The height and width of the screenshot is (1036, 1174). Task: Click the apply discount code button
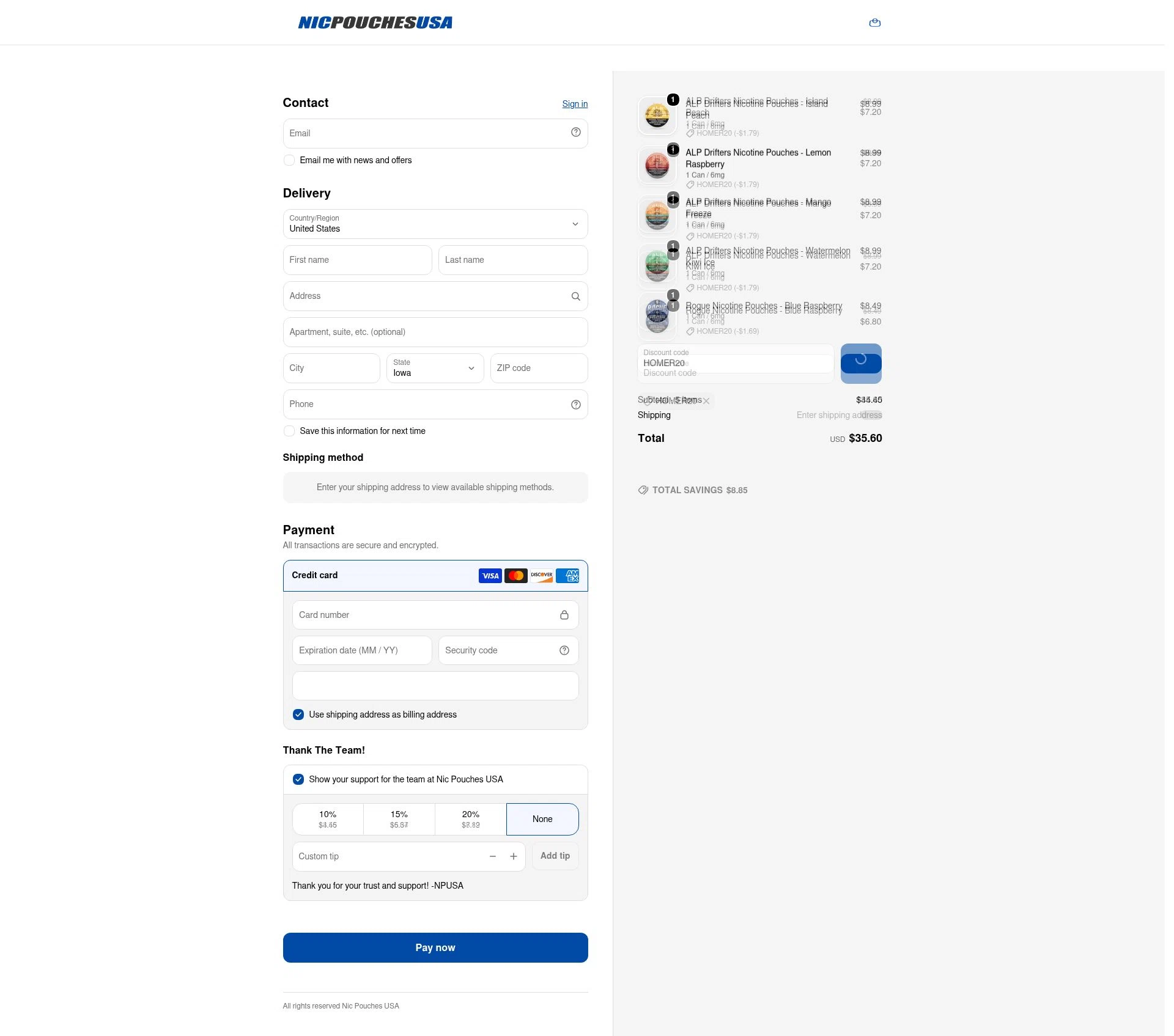tap(861, 364)
